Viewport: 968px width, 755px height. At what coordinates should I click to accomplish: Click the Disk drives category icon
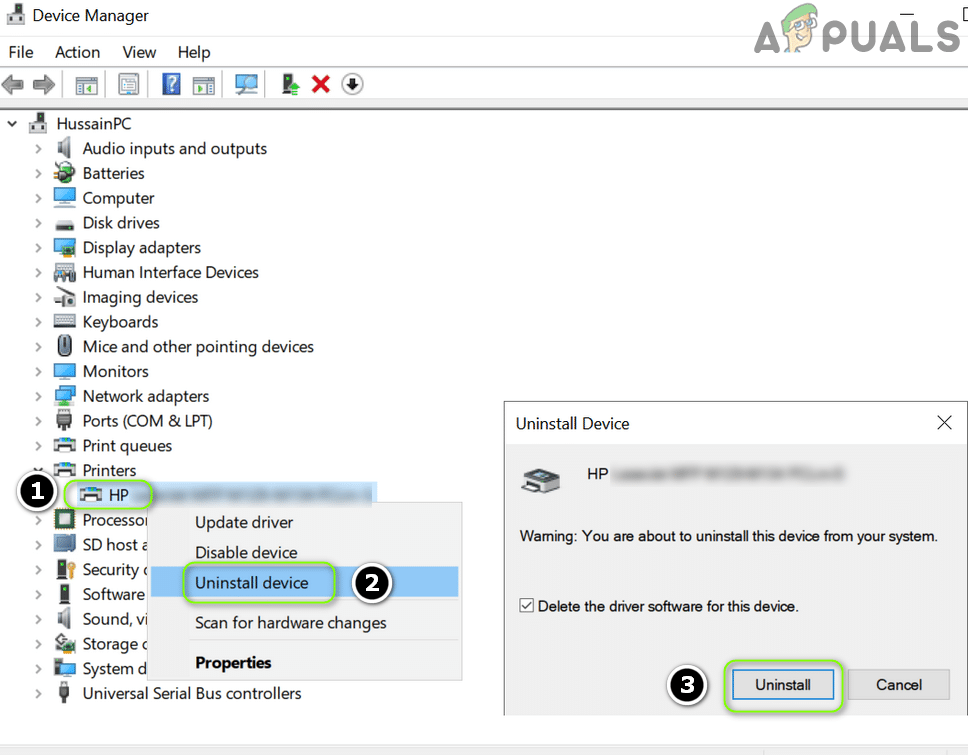click(64, 223)
